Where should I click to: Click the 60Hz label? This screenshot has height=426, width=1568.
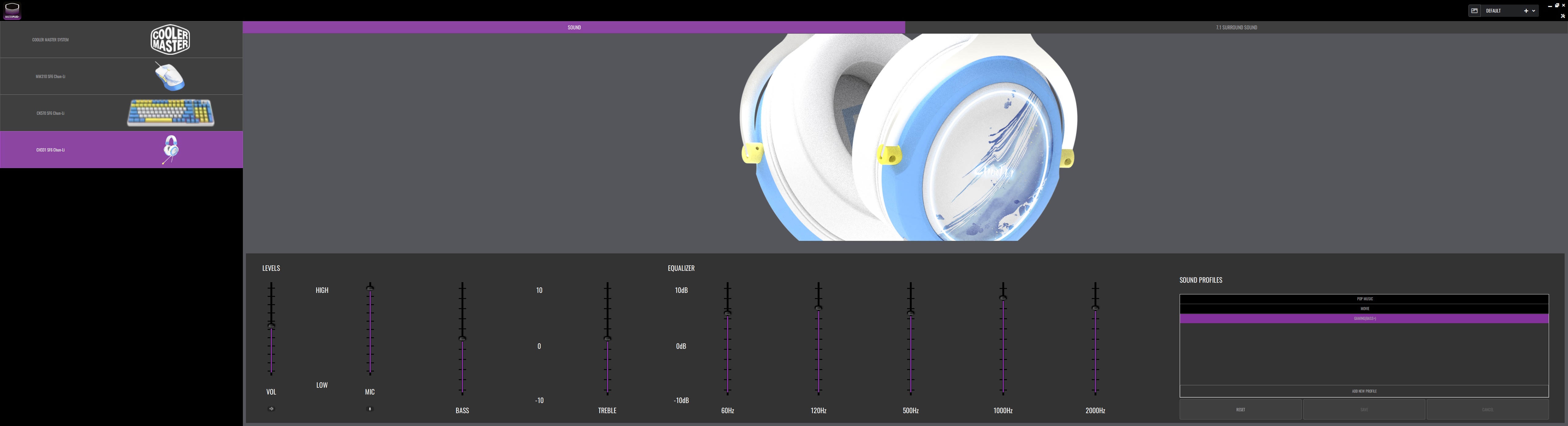(x=727, y=411)
